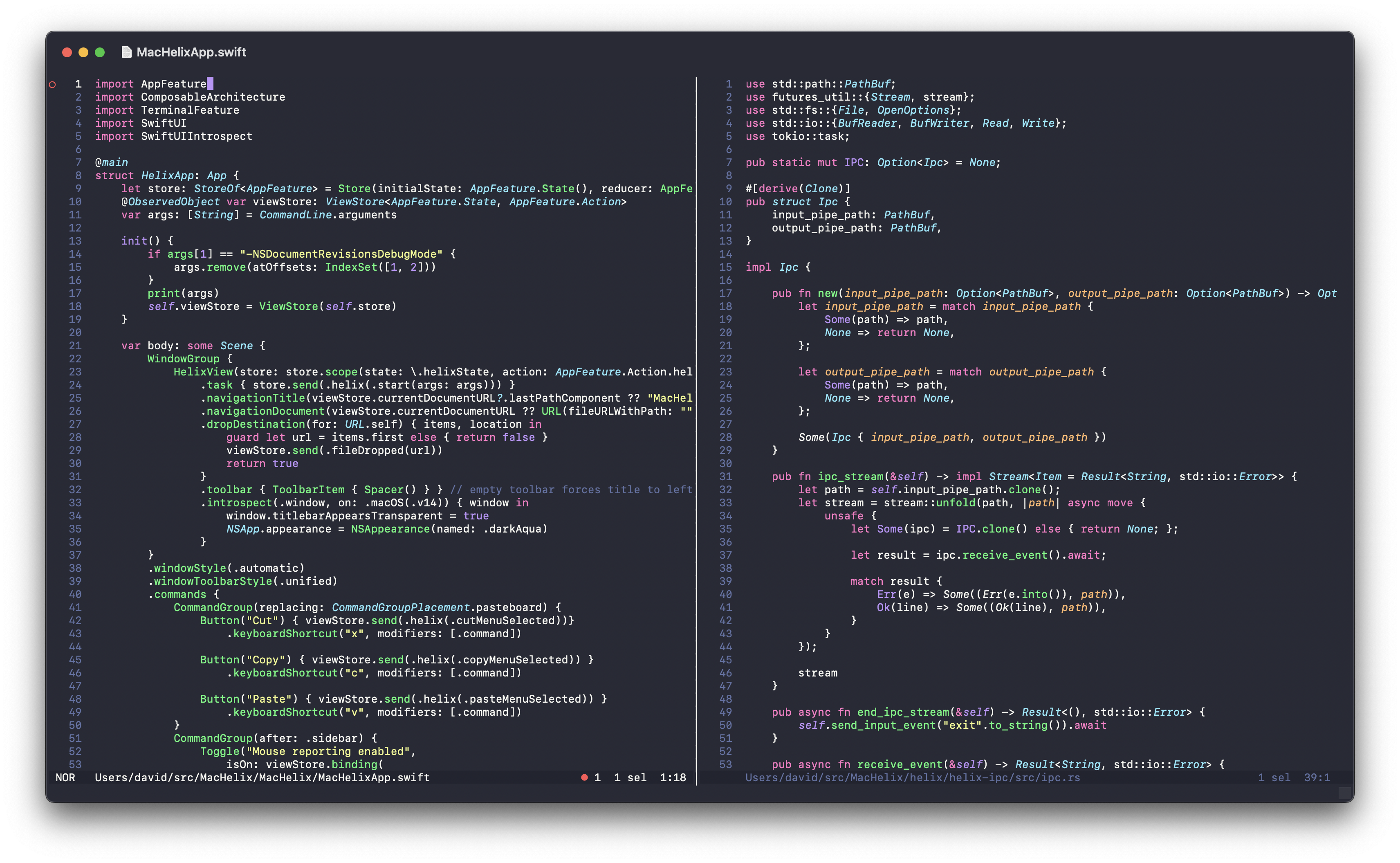Click ".windowToolbarStyle(.unified)" line
This screenshot has height=863, width=1400.
[x=242, y=582]
